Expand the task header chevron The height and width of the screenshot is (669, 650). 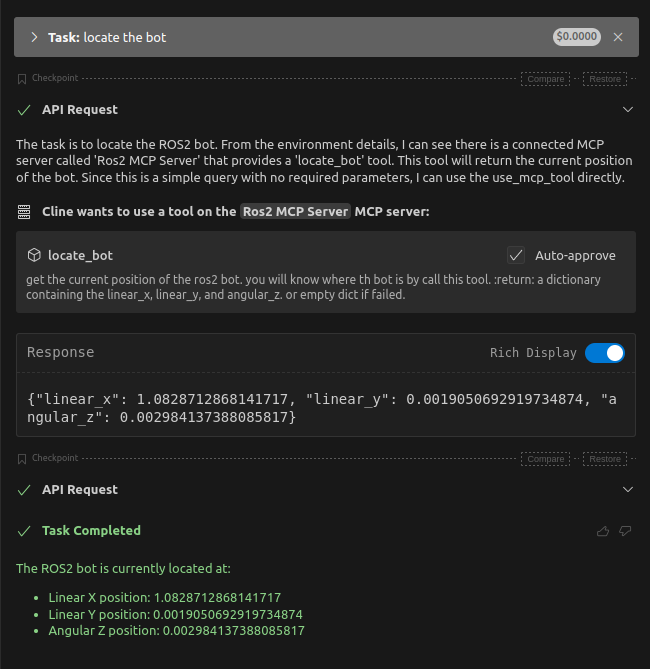pos(34,37)
